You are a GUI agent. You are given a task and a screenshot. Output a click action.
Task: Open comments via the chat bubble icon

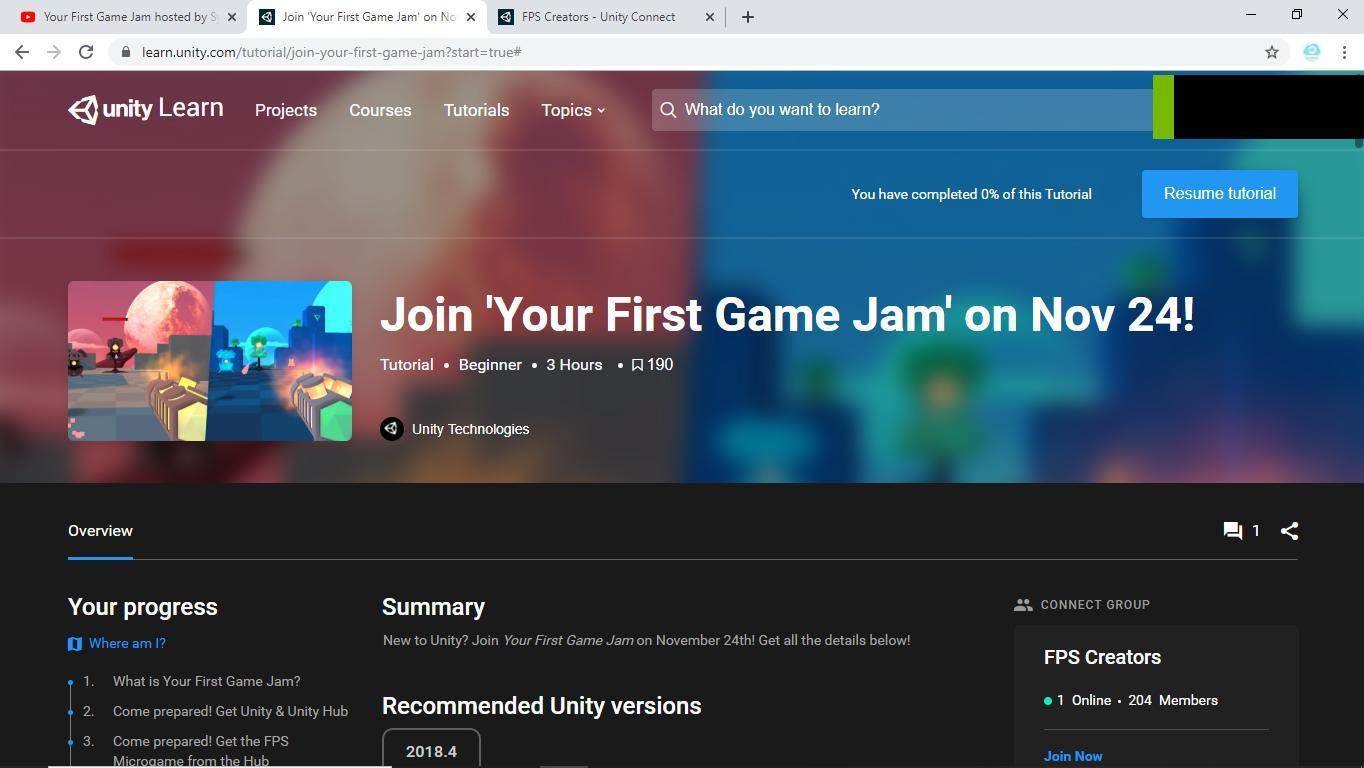click(x=1232, y=531)
